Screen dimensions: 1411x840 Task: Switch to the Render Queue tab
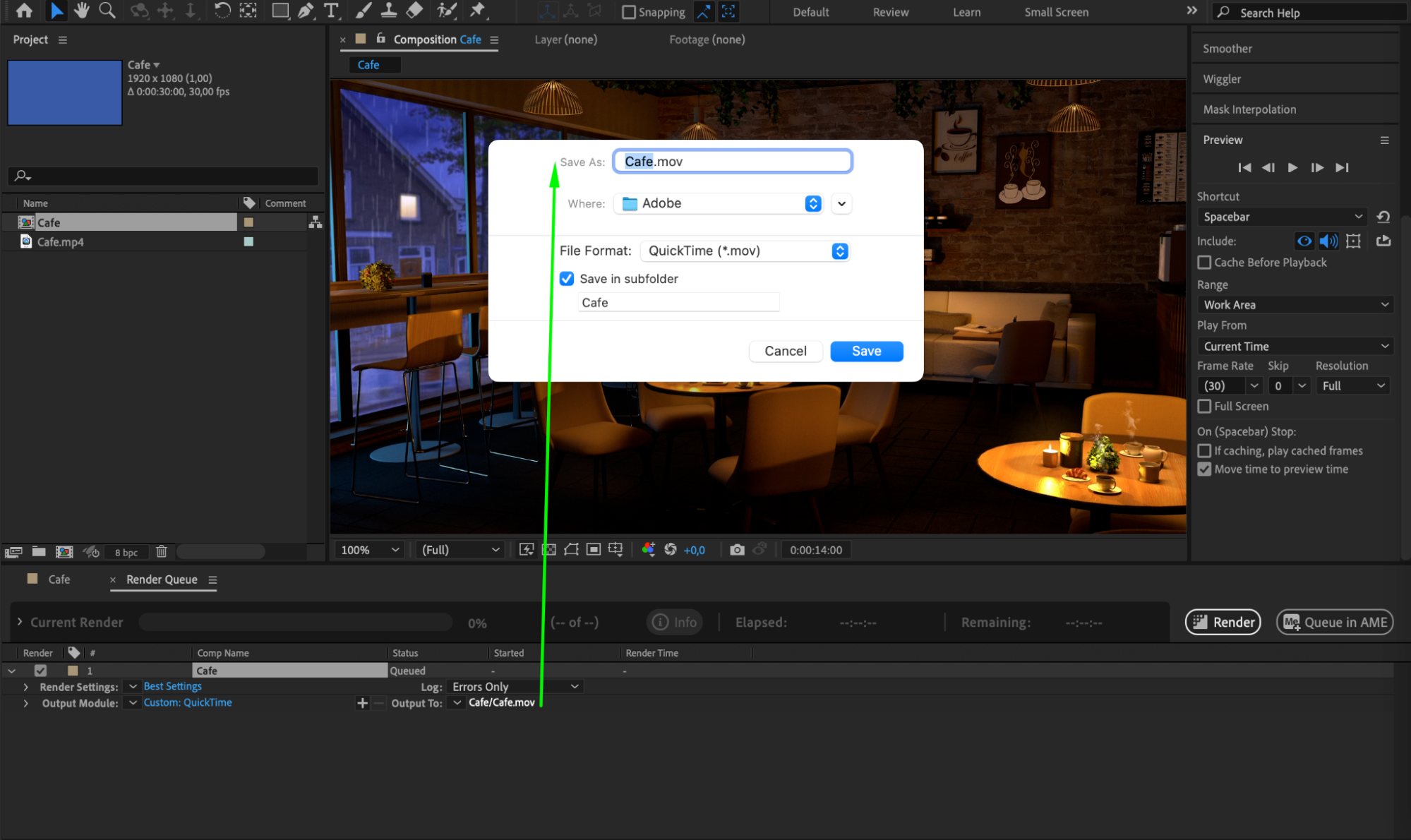coord(162,580)
